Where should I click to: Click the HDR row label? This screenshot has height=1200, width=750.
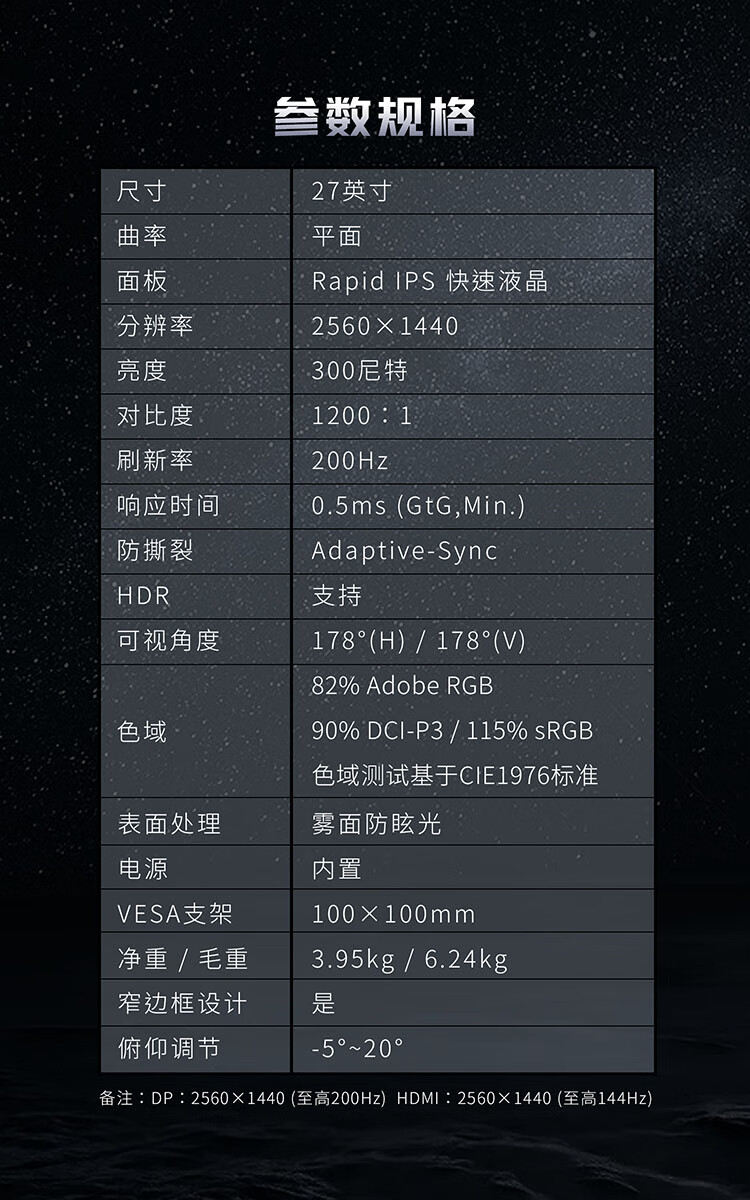coord(143,596)
